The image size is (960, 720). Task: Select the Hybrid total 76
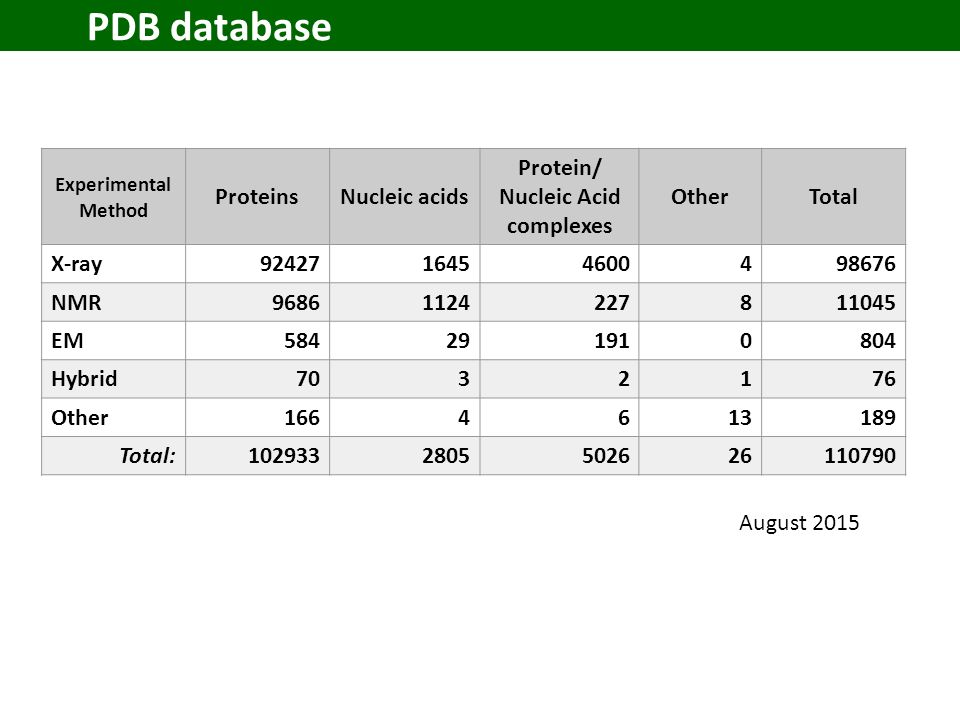[884, 379]
